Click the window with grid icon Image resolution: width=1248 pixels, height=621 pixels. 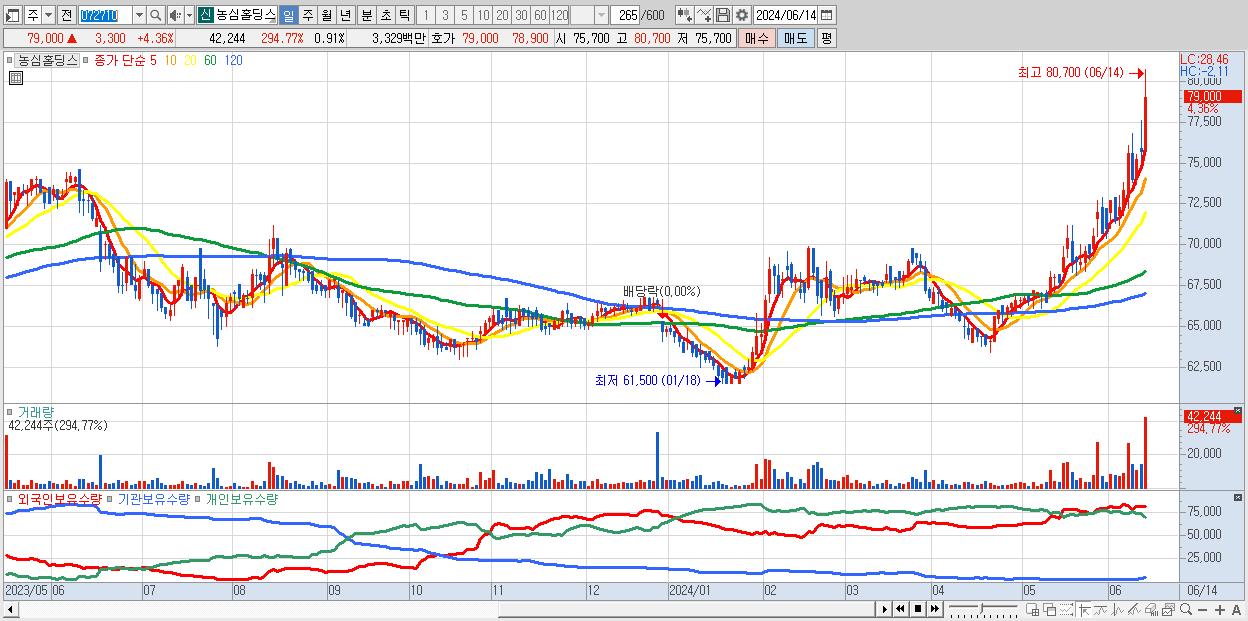(x=1032, y=610)
